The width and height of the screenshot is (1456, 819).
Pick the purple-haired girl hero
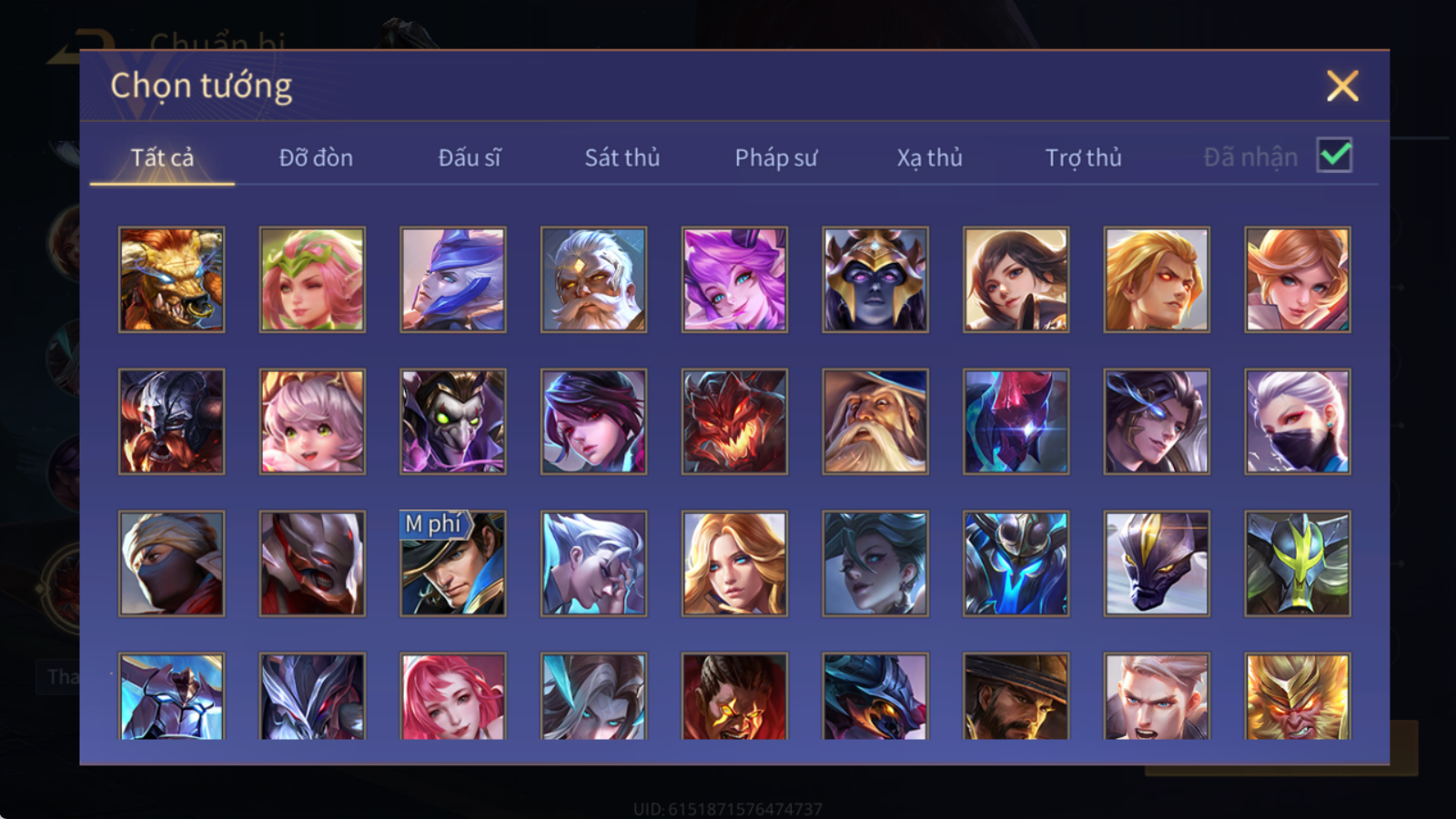pyautogui.click(x=734, y=279)
